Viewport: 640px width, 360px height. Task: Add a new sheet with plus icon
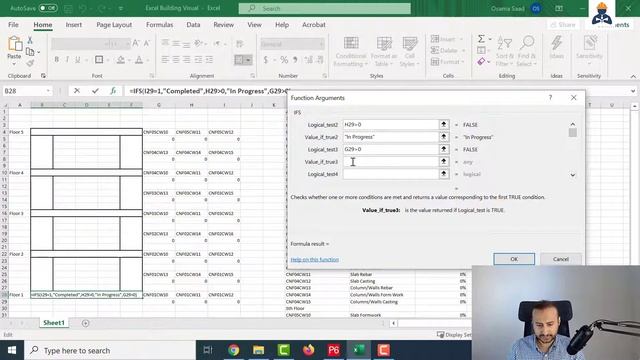85,323
